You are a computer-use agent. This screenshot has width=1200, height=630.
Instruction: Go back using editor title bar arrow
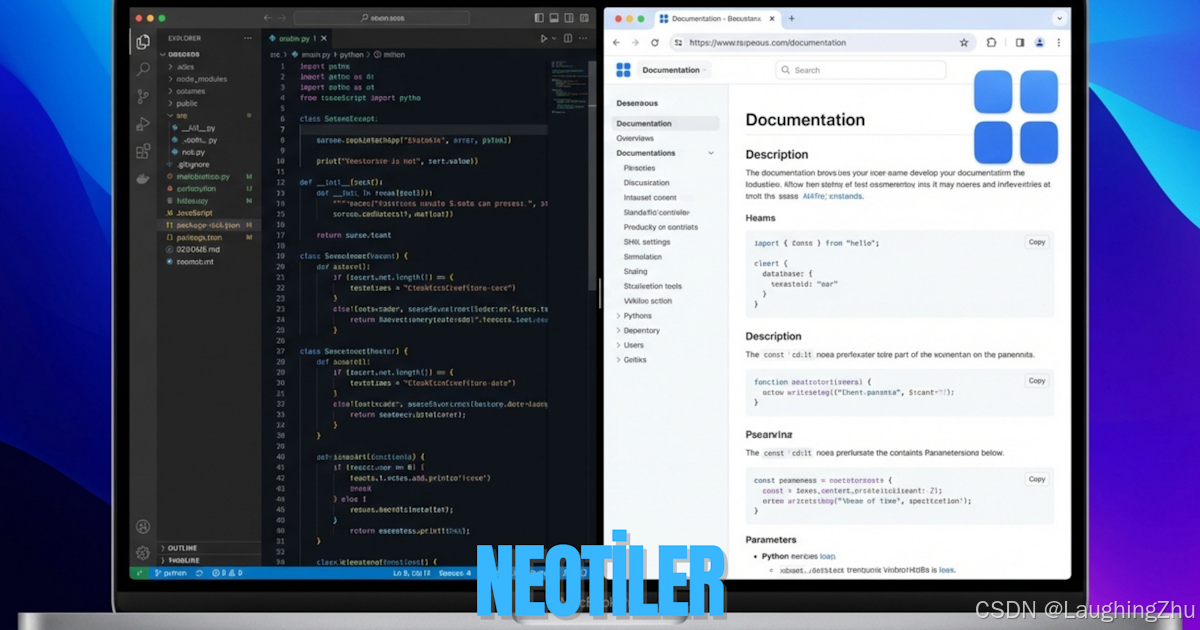point(267,18)
